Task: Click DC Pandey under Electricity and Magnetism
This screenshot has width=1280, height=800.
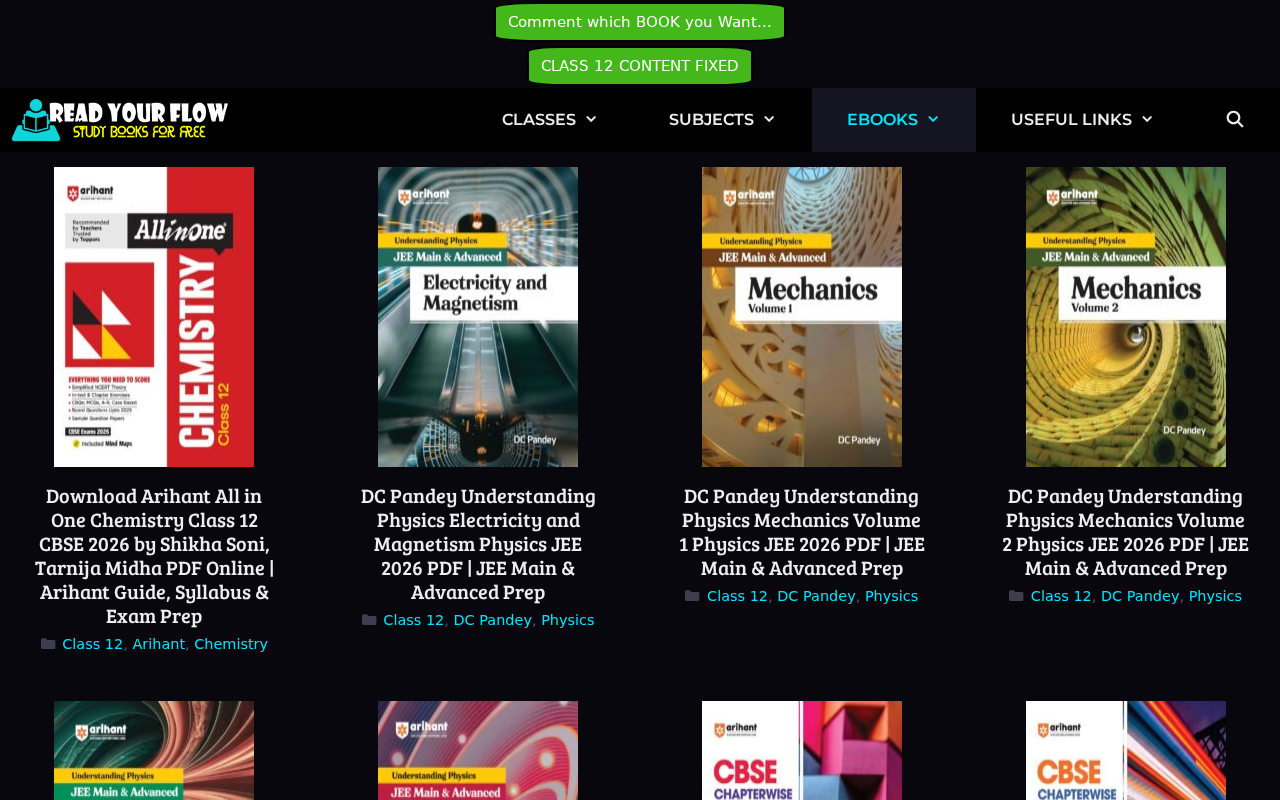Action: pos(493,620)
